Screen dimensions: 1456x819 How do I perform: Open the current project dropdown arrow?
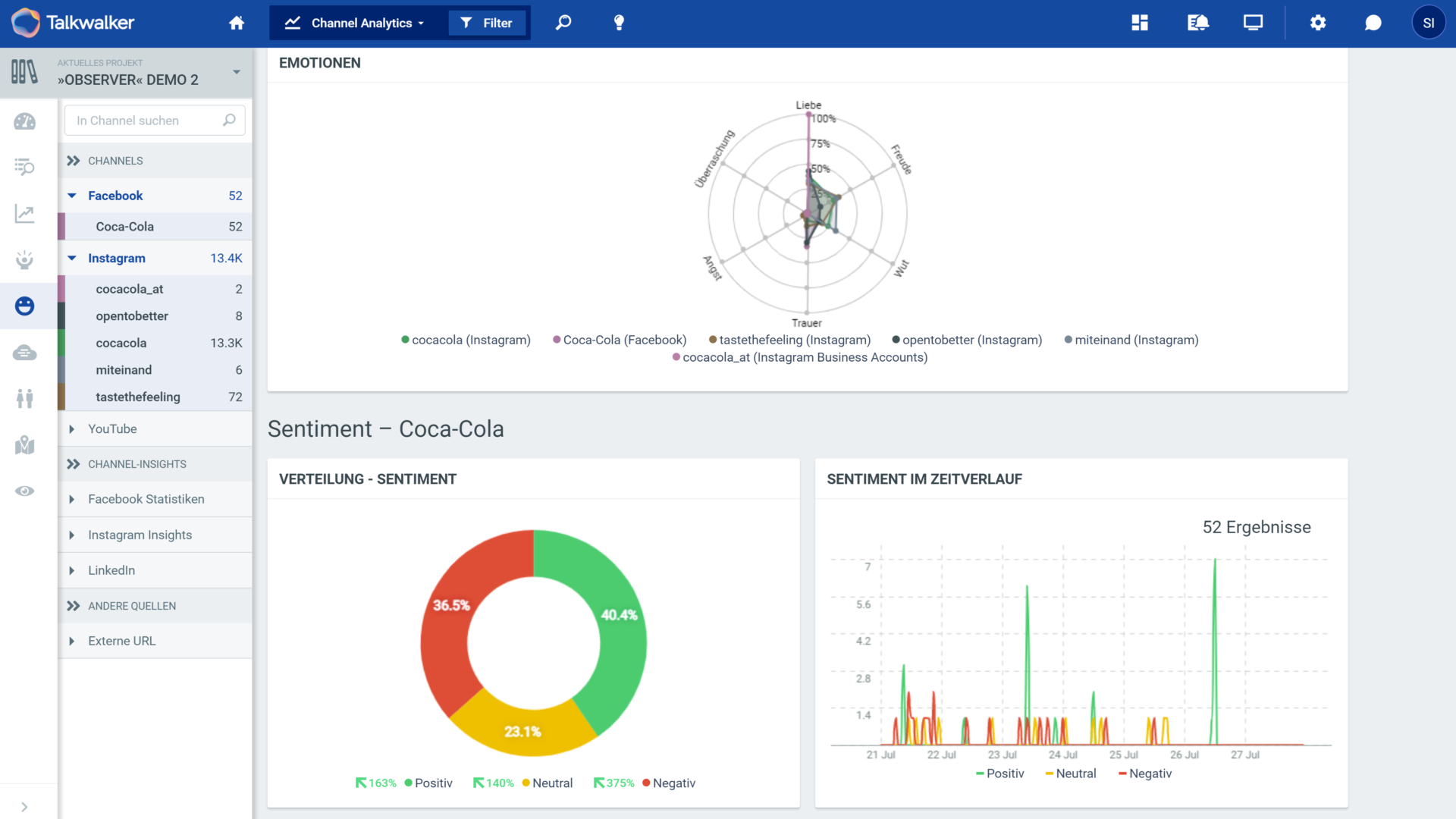pyautogui.click(x=237, y=72)
